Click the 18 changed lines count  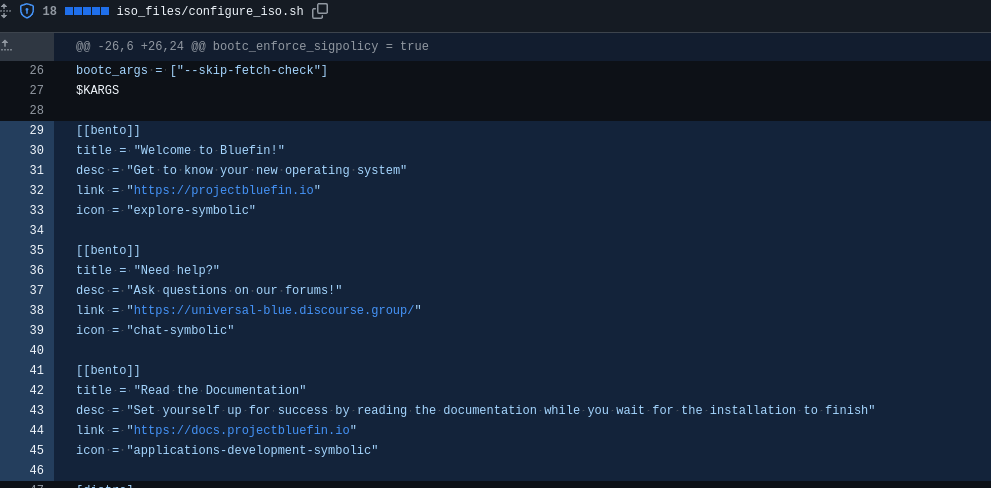49,12
